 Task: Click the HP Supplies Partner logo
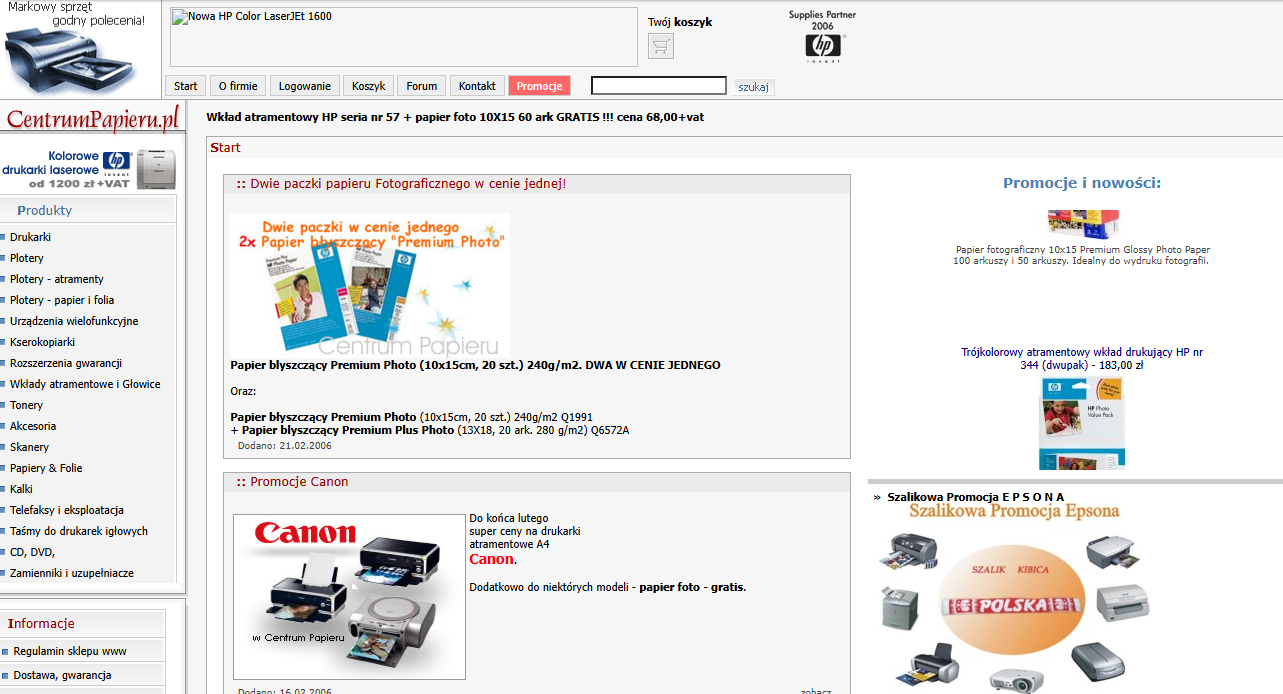(x=823, y=38)
